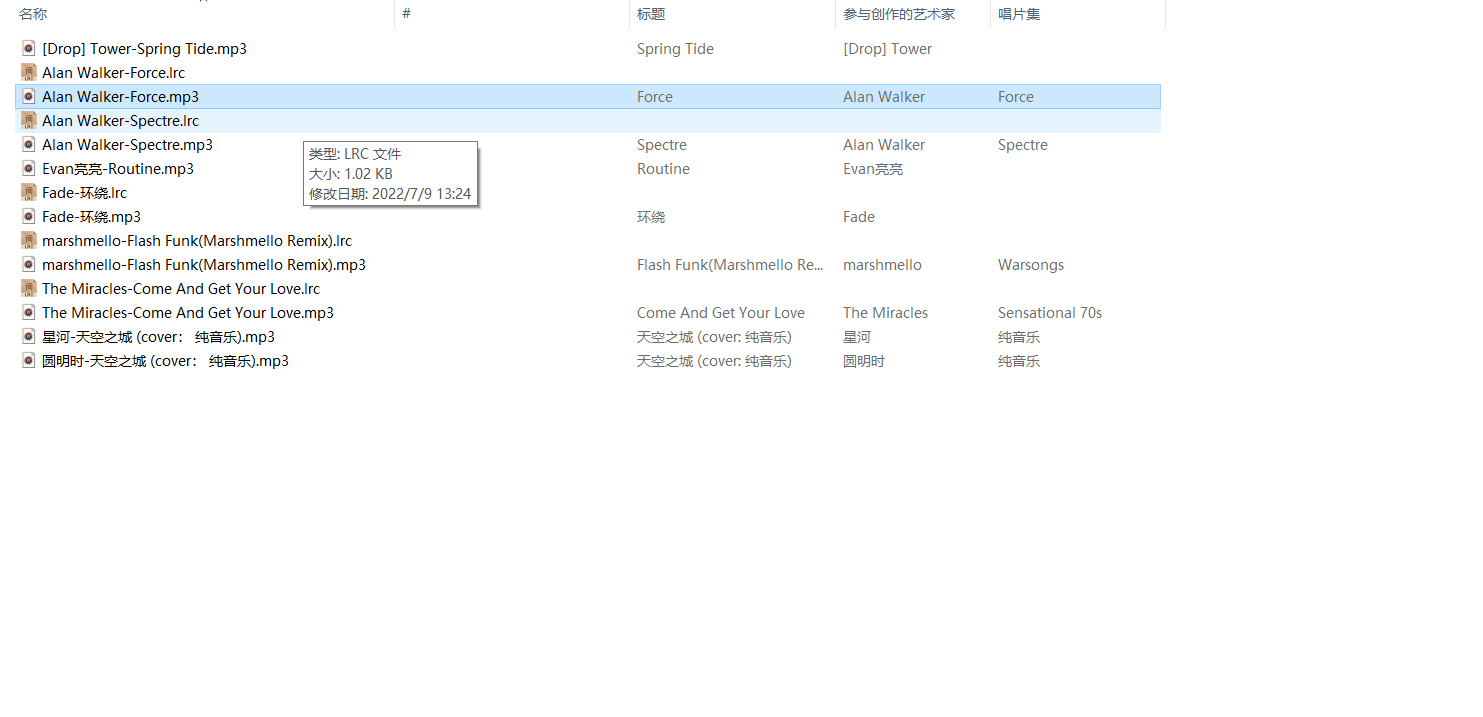
Task: Click the artist cell [Drop] Tower
Action: coord(887,48)
